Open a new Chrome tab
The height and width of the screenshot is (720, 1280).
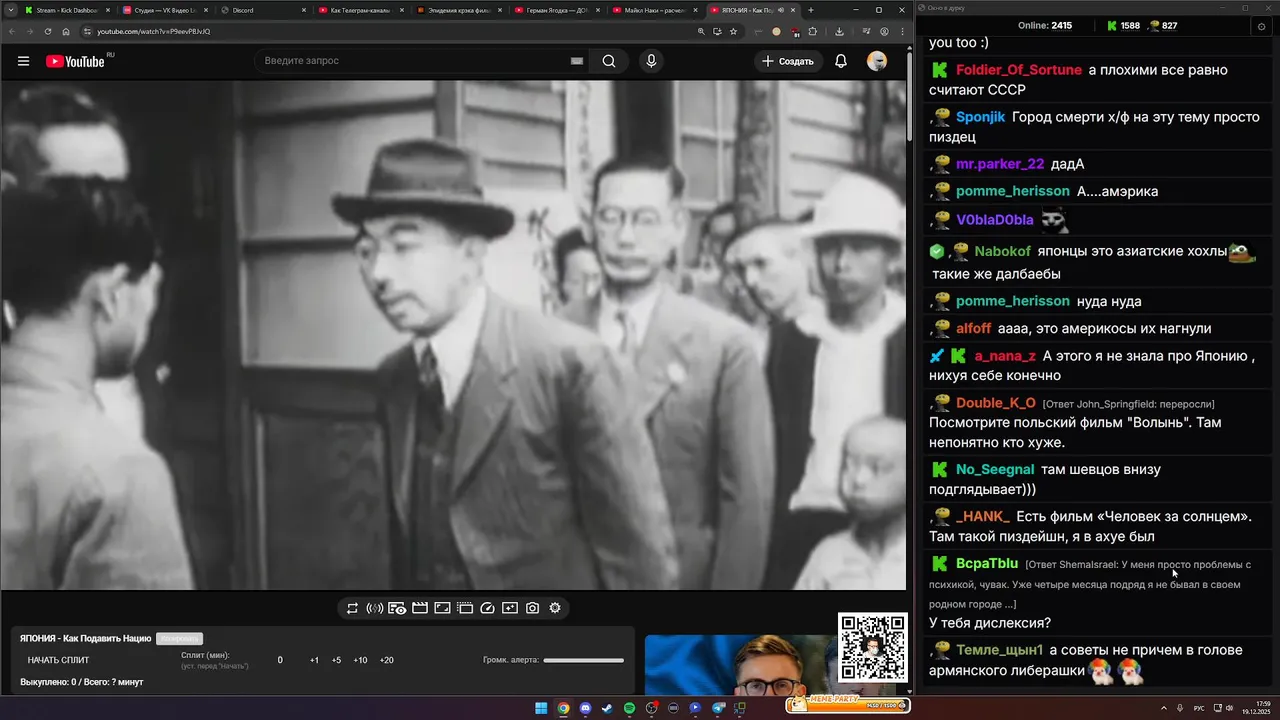point(811,10)
